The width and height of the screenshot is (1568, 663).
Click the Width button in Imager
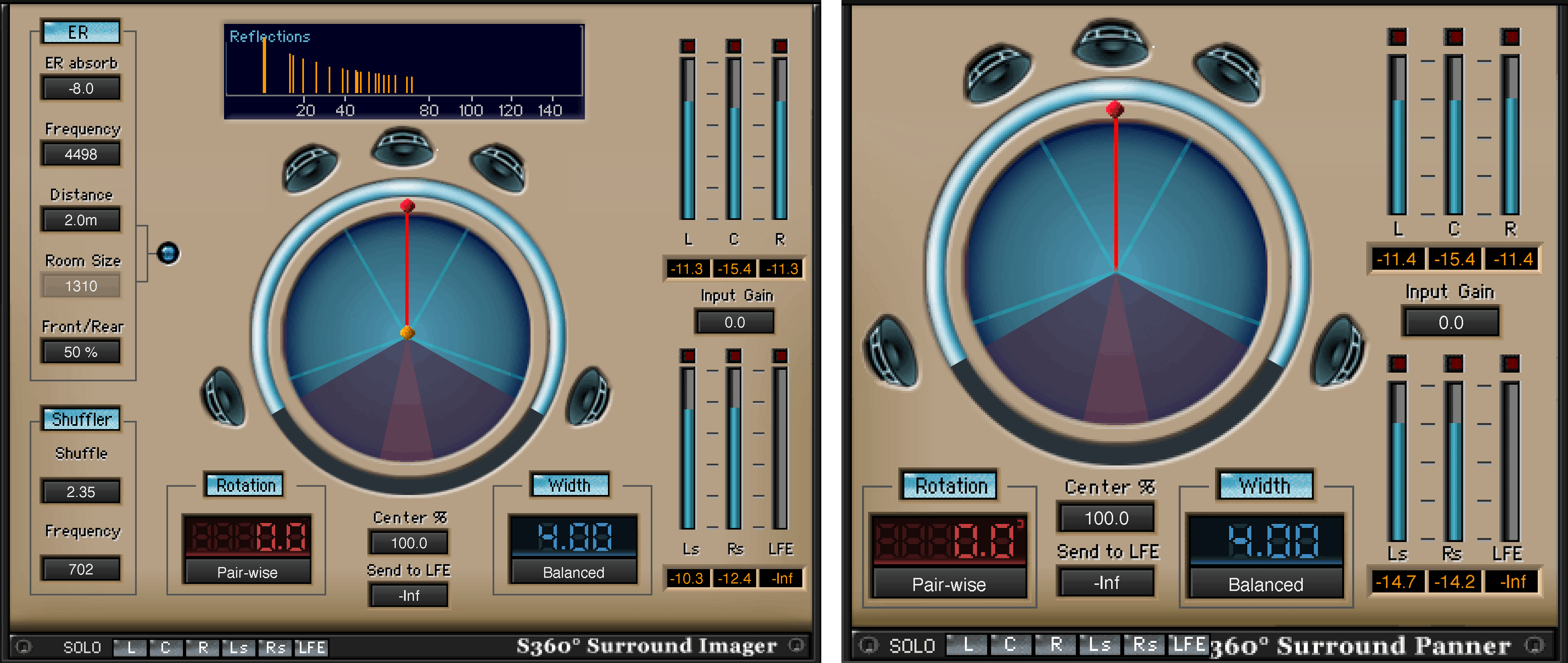click(x=569, y=485)
